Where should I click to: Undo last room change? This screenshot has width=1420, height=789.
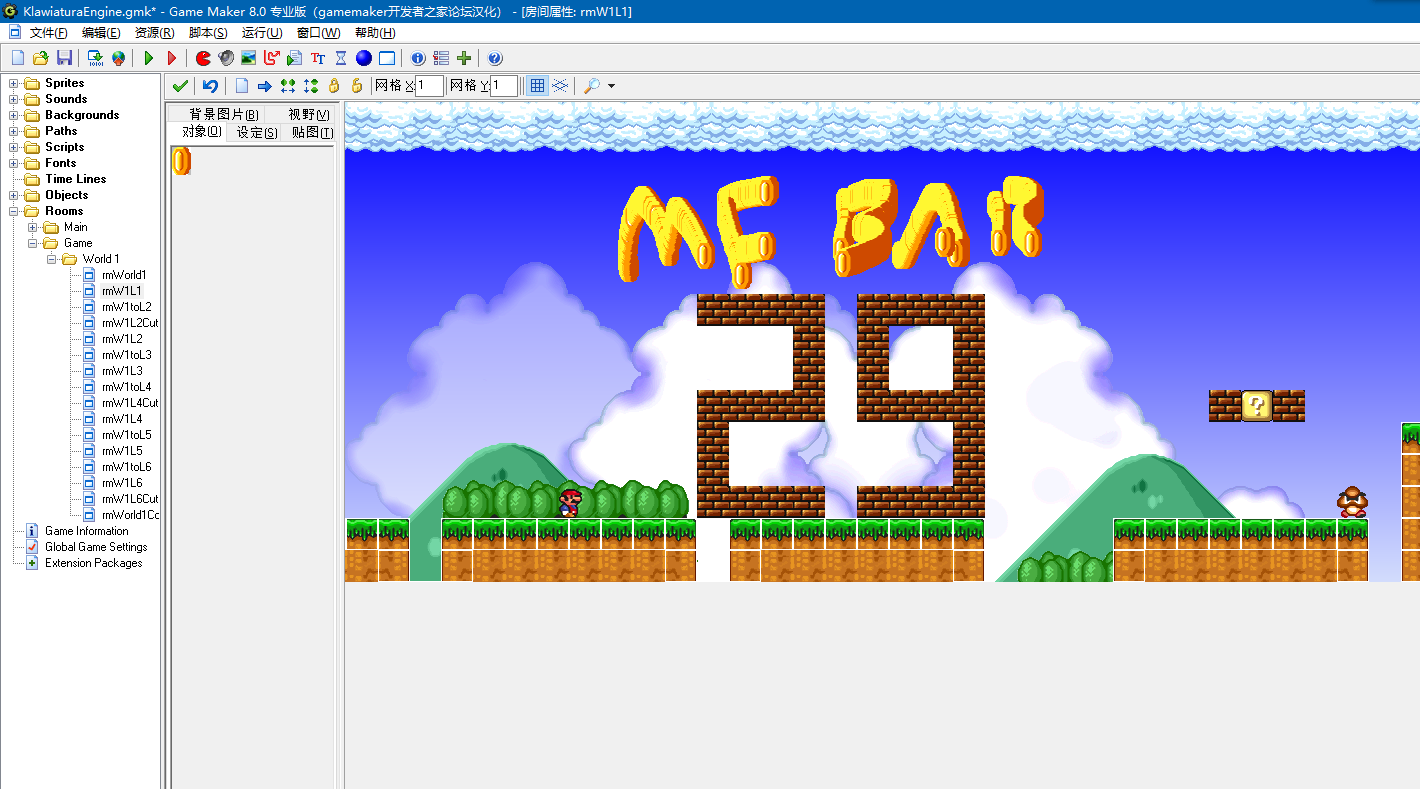210,86
